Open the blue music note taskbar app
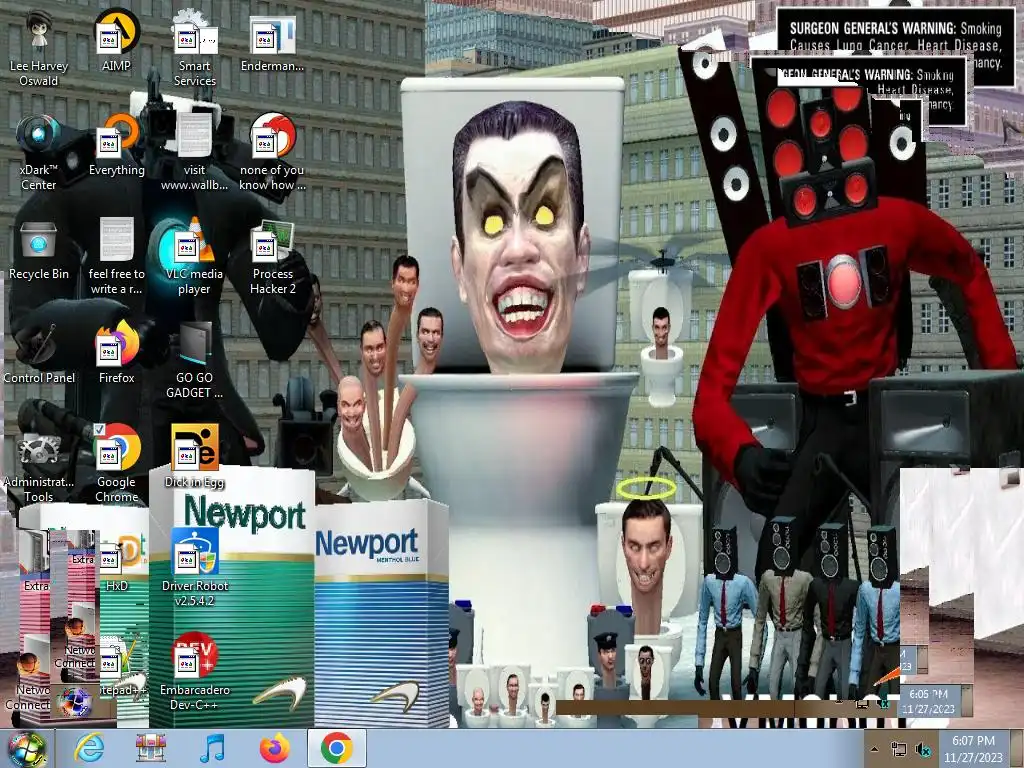 (x=212, y=748)
